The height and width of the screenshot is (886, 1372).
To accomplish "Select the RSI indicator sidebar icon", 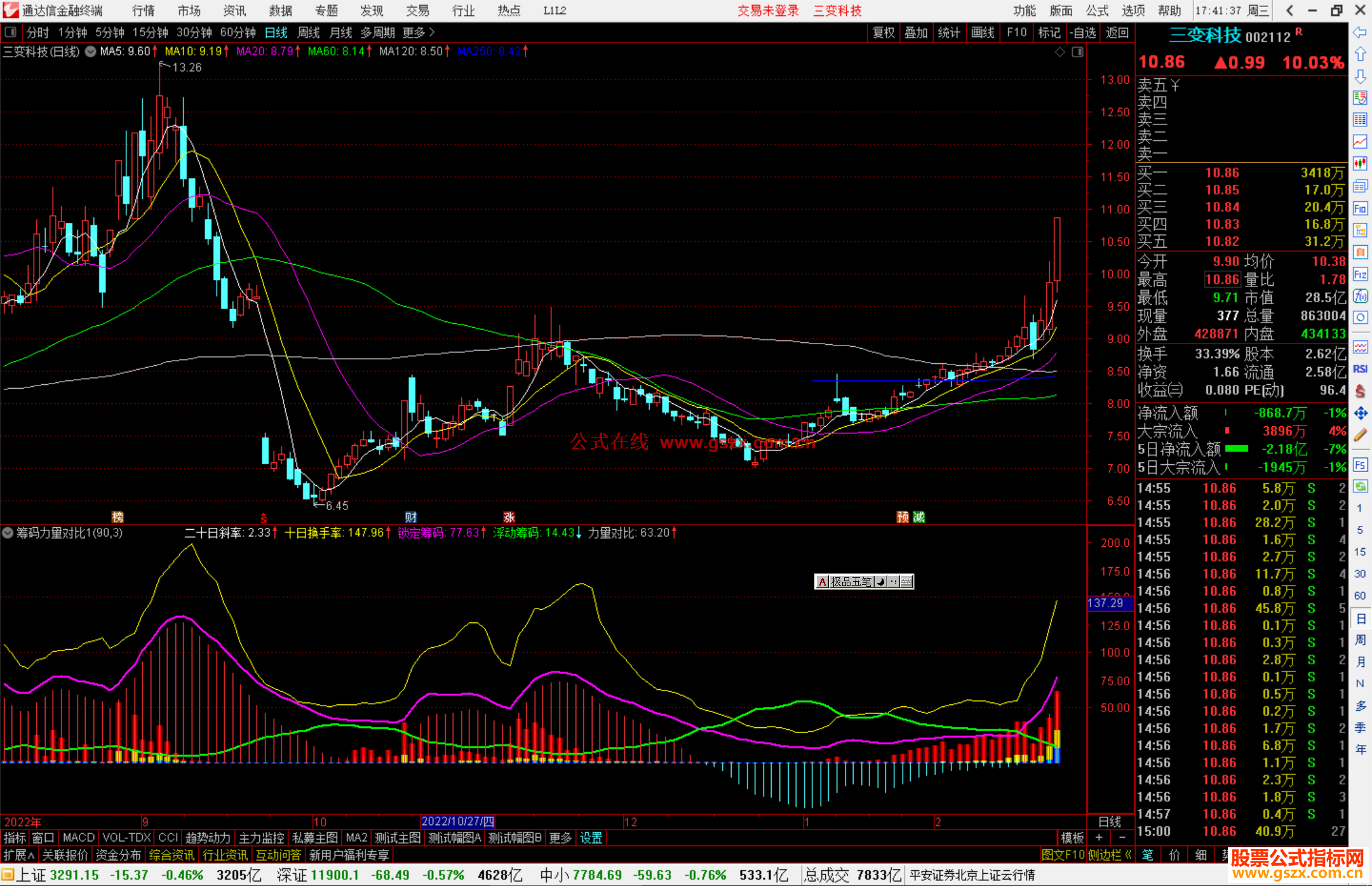I will tap(1360, 369).
